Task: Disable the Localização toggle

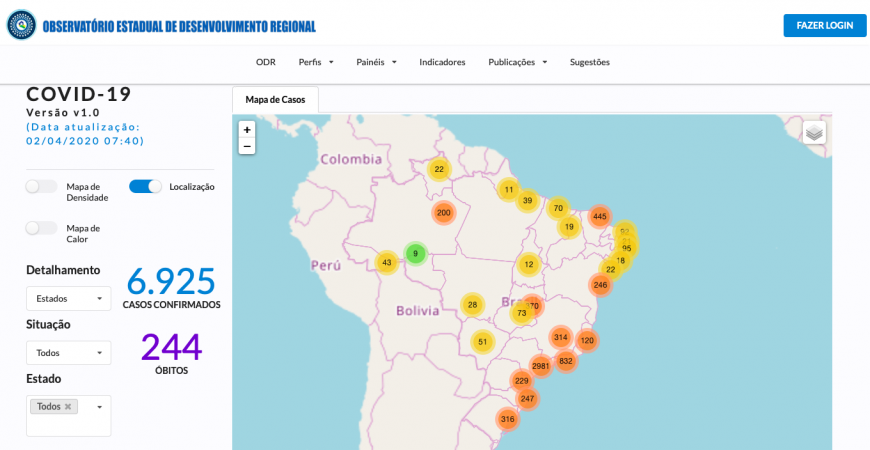Action: (145, 186)
